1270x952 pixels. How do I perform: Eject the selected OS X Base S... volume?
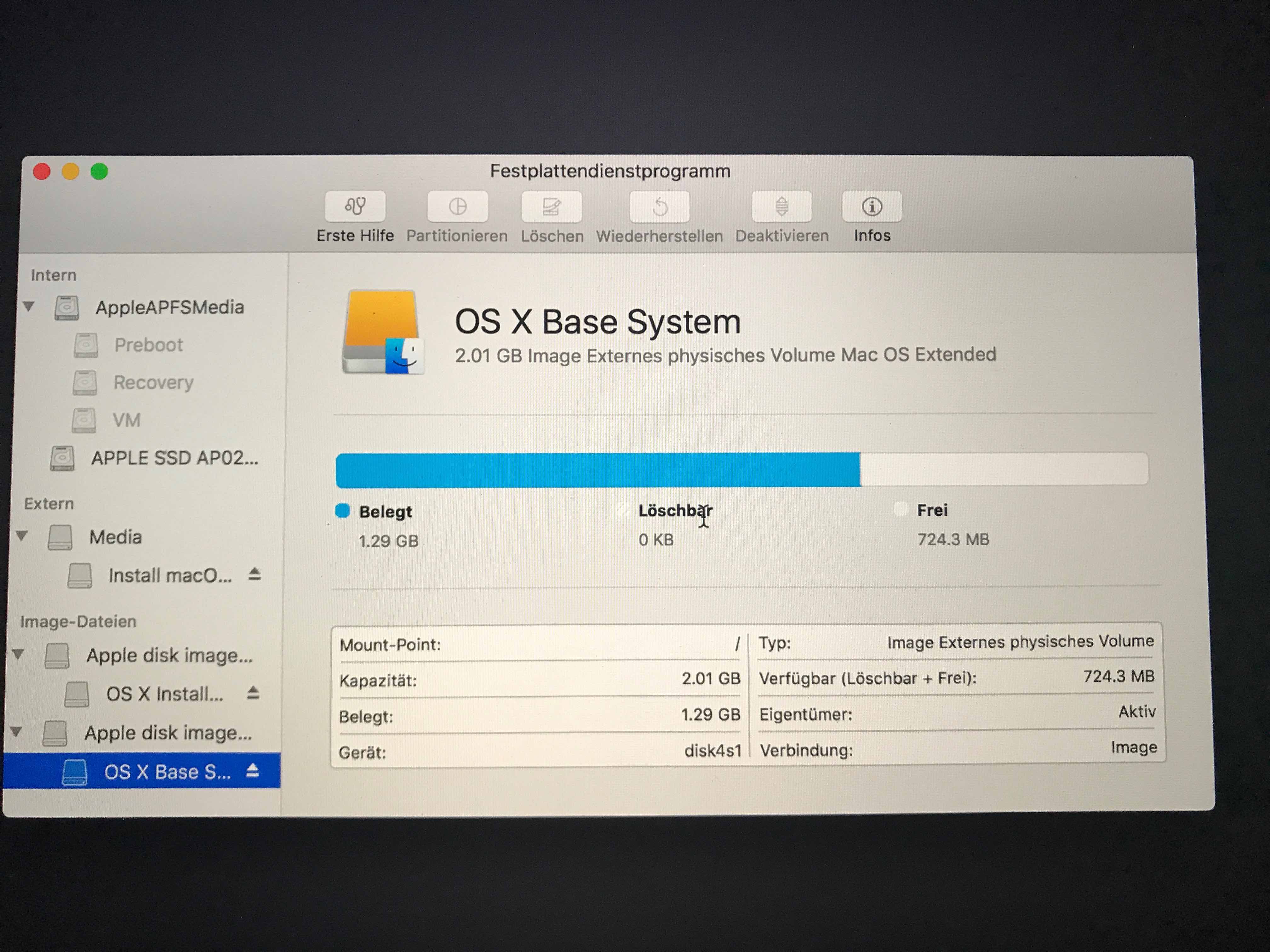[x=252, y=771]
